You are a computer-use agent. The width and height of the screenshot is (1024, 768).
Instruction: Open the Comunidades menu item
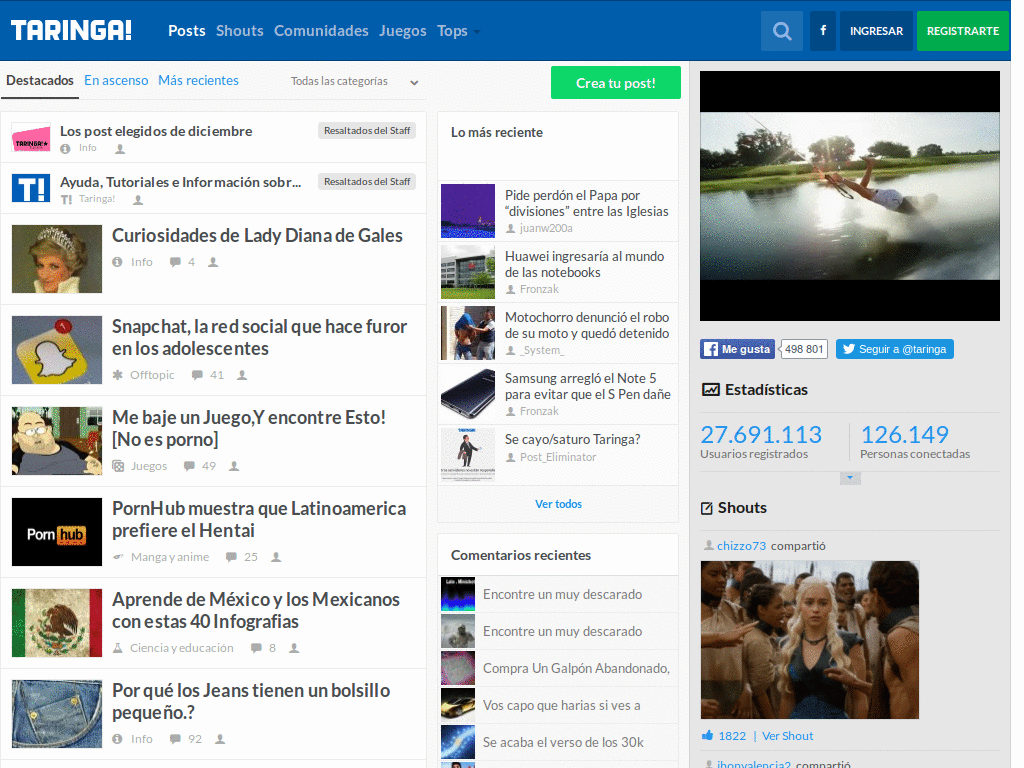[321, 31]
